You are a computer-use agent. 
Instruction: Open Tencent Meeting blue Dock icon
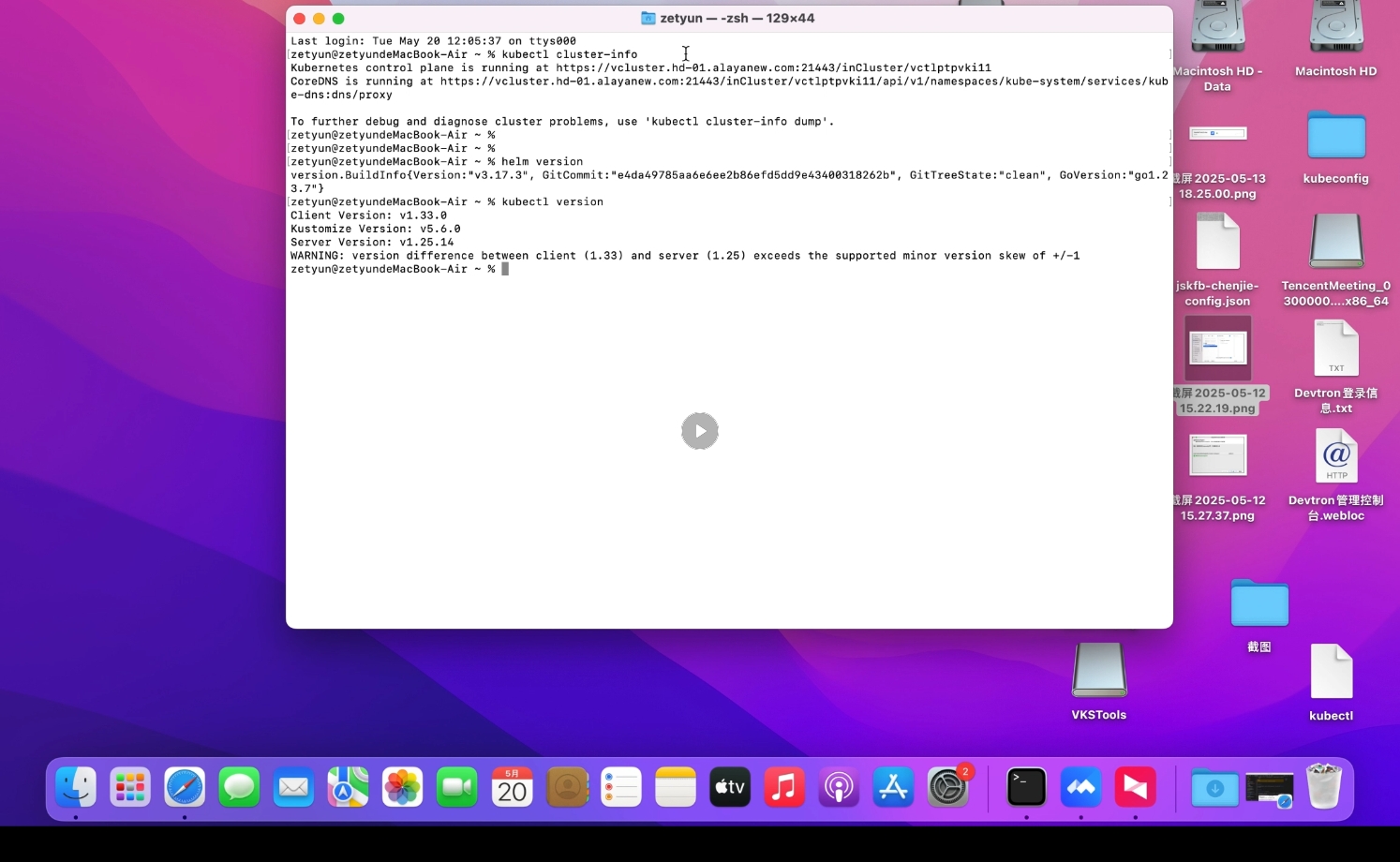[x=1080, y=787]
